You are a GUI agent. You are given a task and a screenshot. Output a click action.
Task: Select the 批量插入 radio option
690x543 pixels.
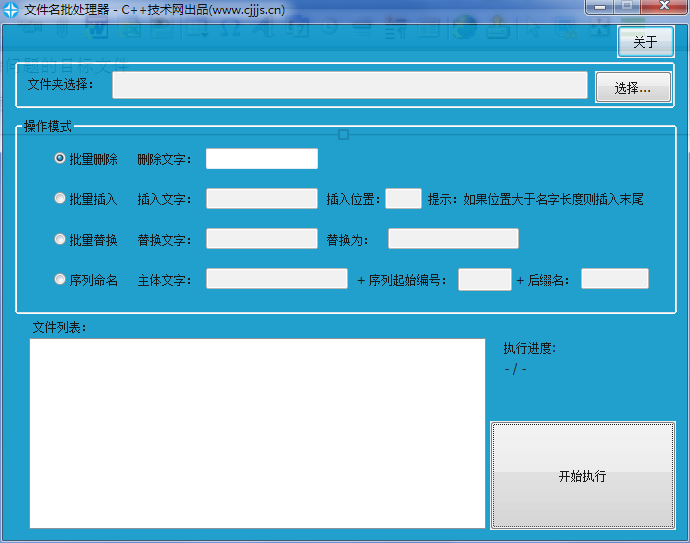86,199
